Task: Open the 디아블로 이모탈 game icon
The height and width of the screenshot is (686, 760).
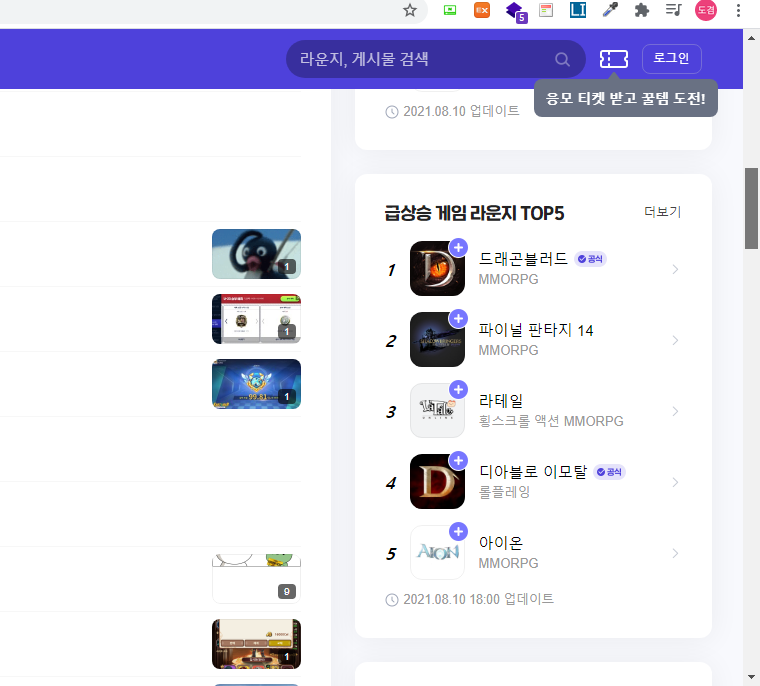Action: pyautogui.click(x=437, y=481)
